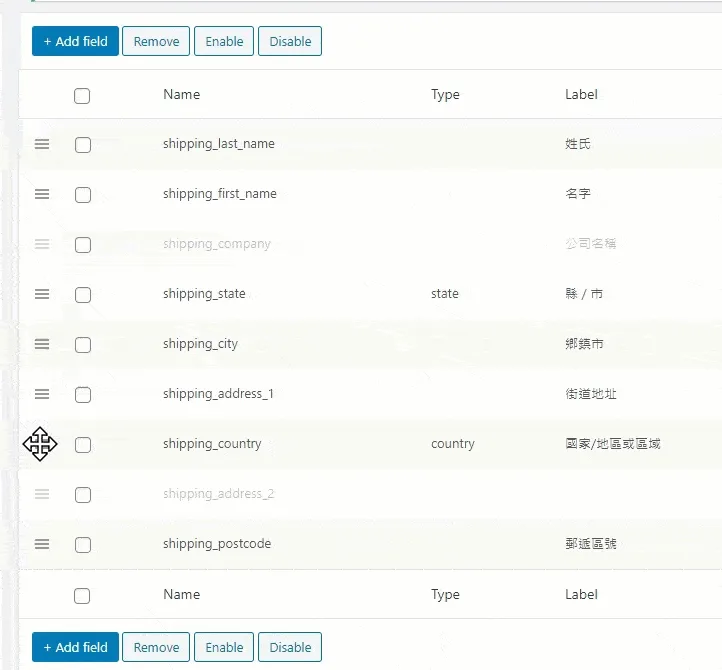Click the 'shipping_country' field name
722x670 pixels.
[212, 444]
